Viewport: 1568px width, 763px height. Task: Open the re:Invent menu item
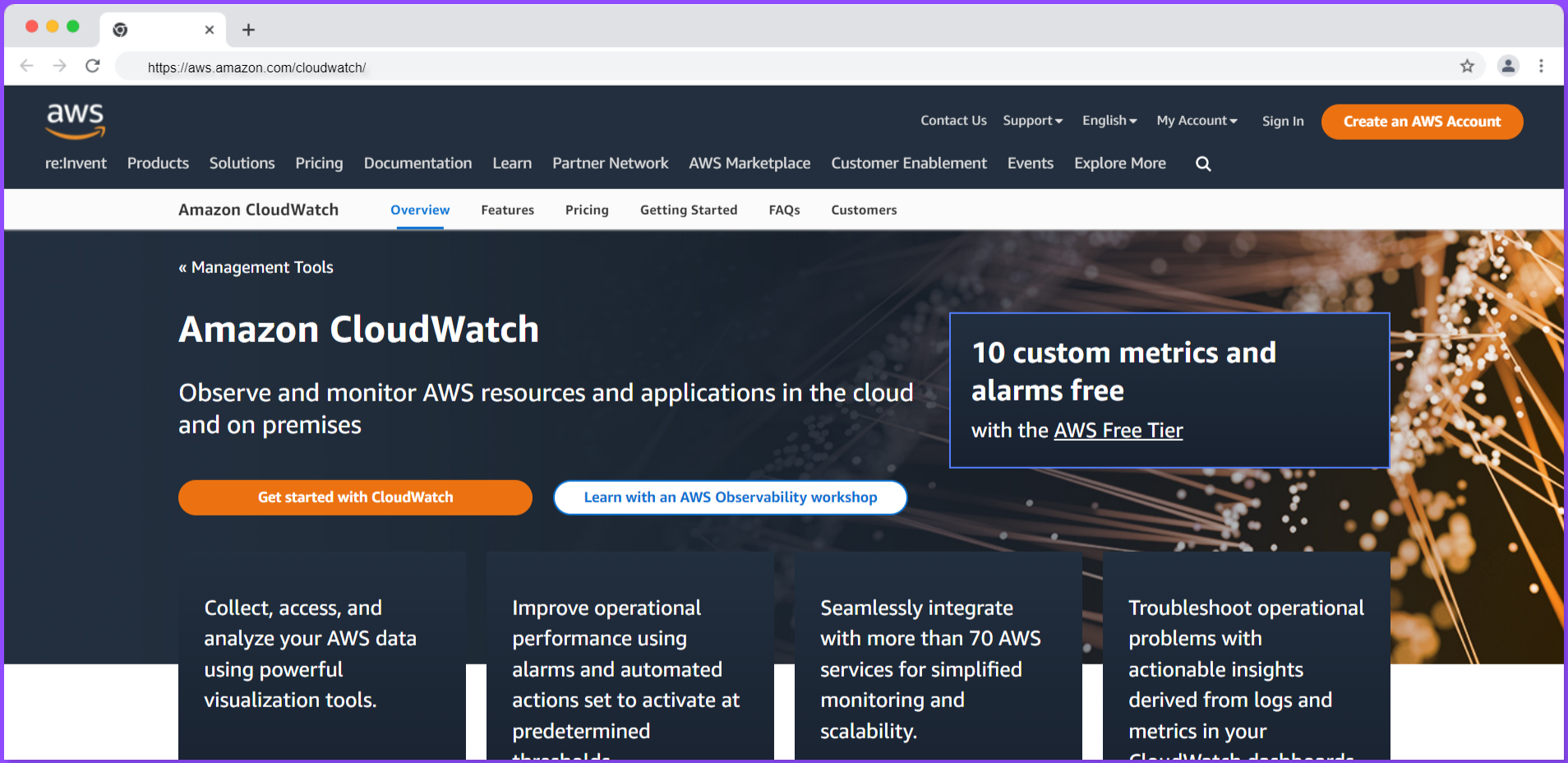(x=76, y=163)
